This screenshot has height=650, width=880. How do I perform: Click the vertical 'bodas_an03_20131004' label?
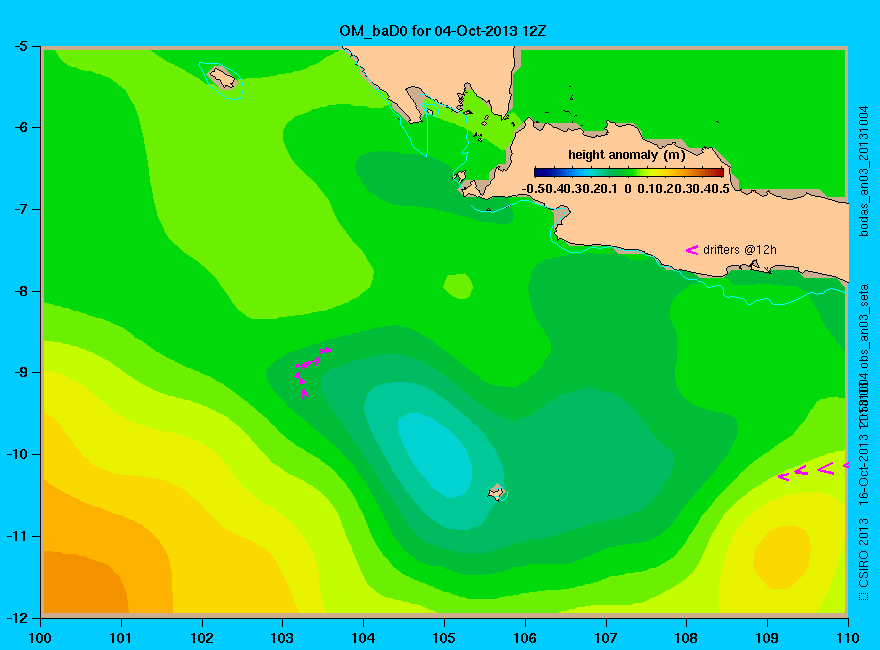point(864,171)
